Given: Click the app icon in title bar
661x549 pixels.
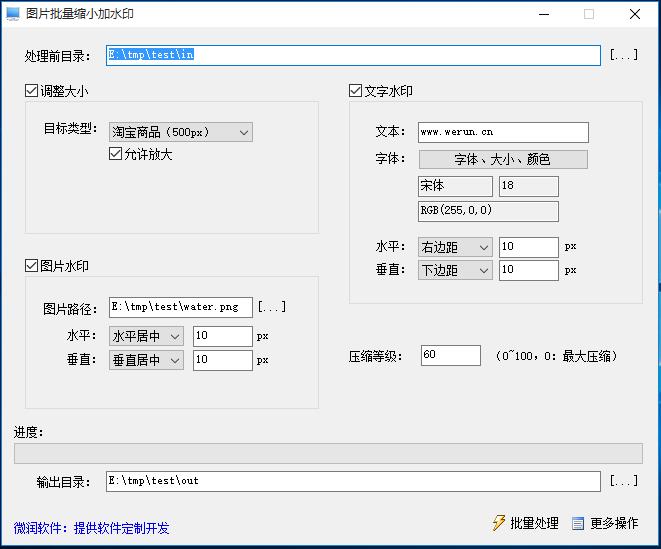Looking at the screenshot, I should pos(13,14).
